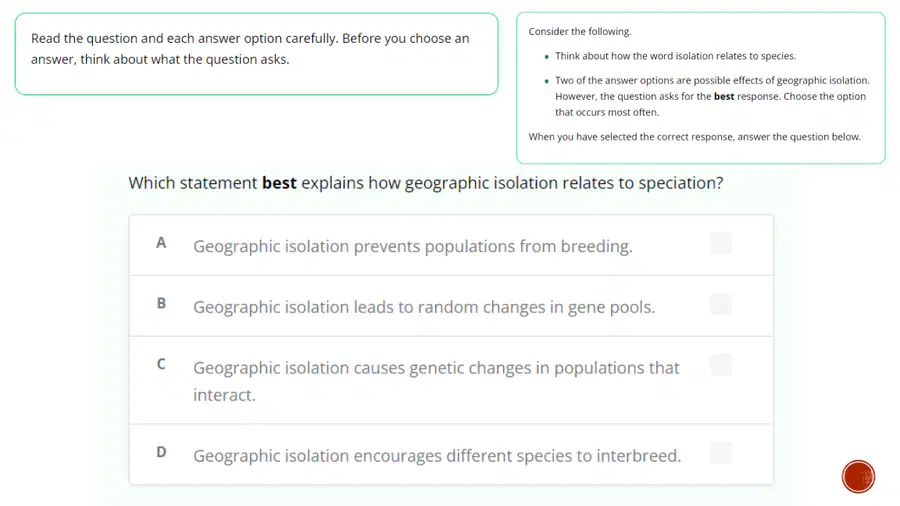Select 'prevents populations from breeding' answer text
This screenshot has height=506, width=900.
click(413, 246)
